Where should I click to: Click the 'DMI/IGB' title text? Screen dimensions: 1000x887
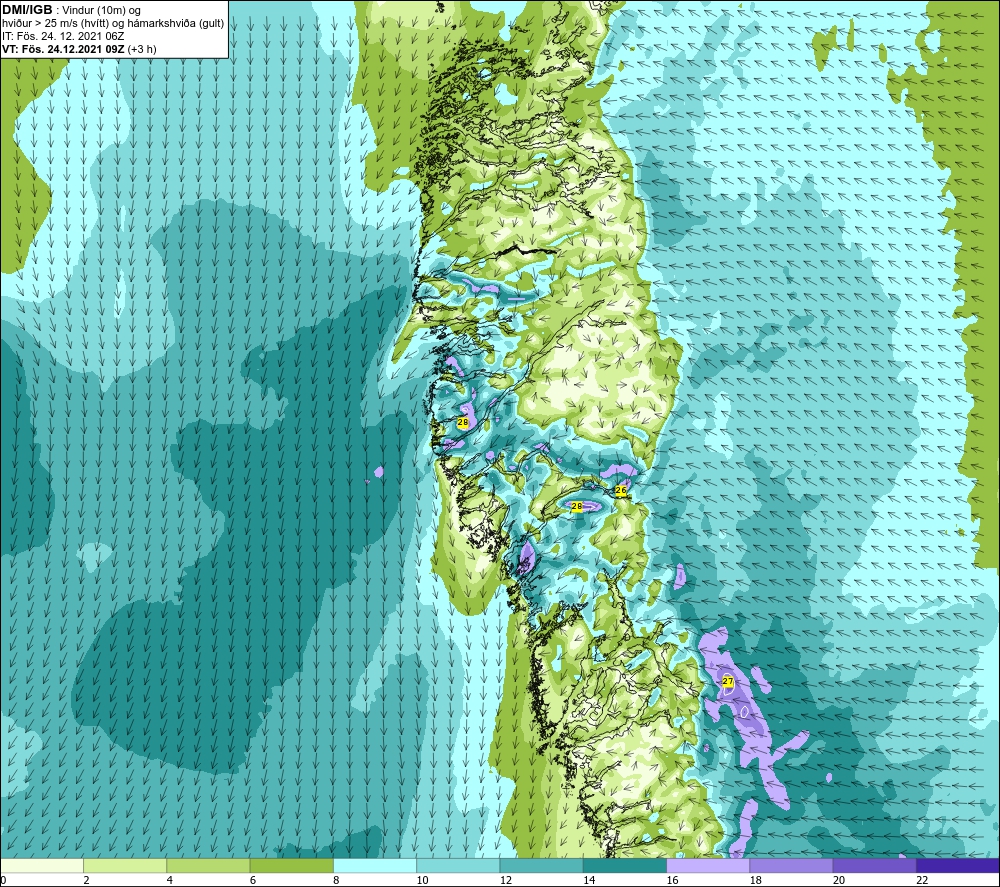[x=27, y=10]
